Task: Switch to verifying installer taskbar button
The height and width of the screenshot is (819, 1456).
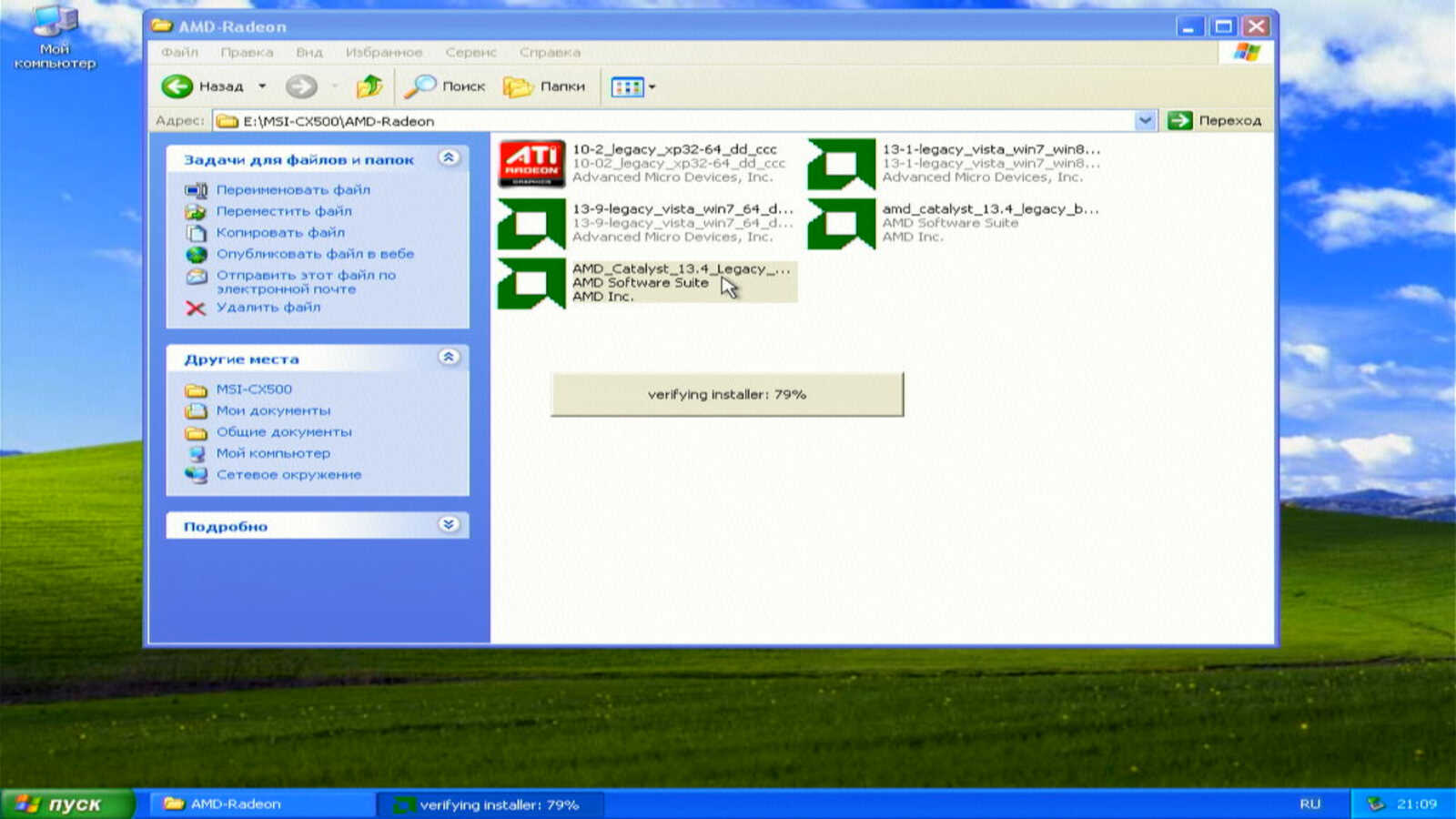Action: (491, 804)
